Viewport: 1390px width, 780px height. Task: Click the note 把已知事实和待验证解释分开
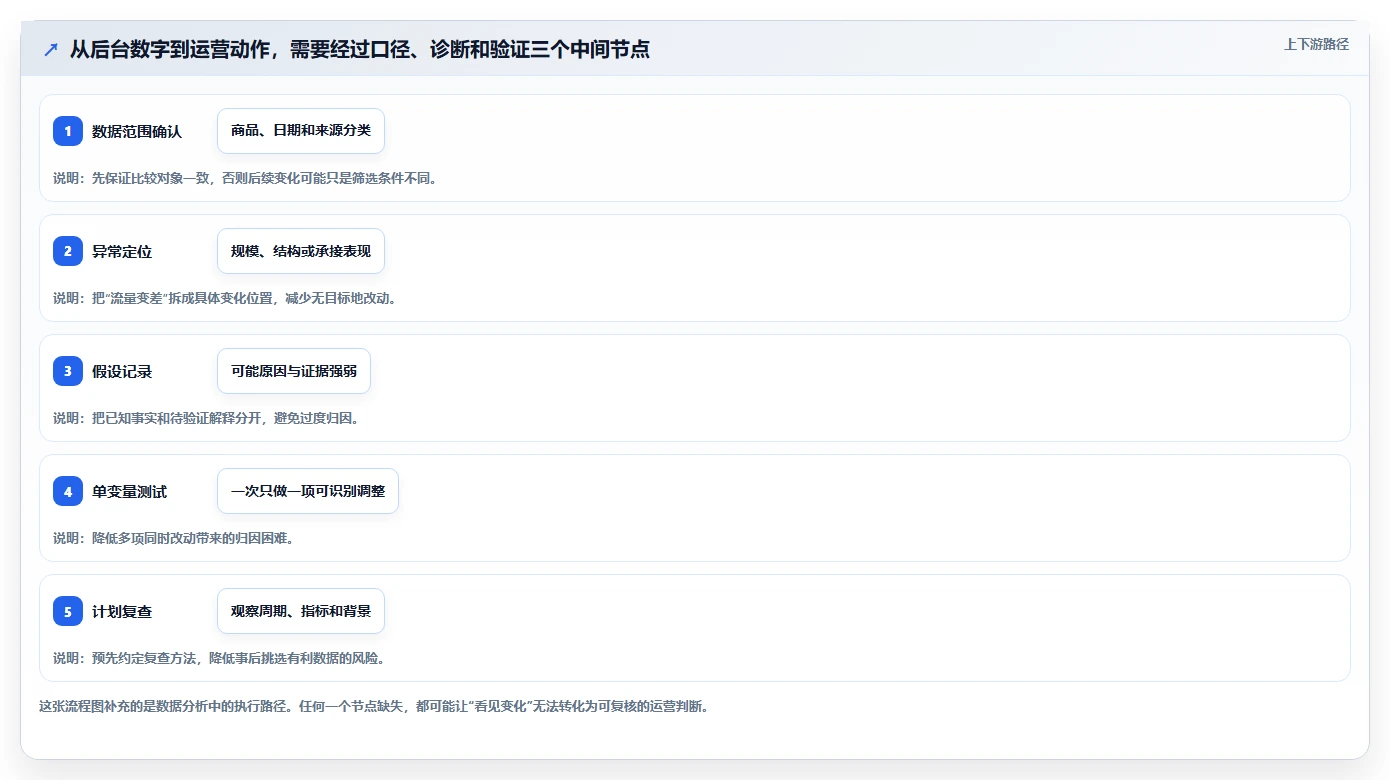[x=206, y=418]
